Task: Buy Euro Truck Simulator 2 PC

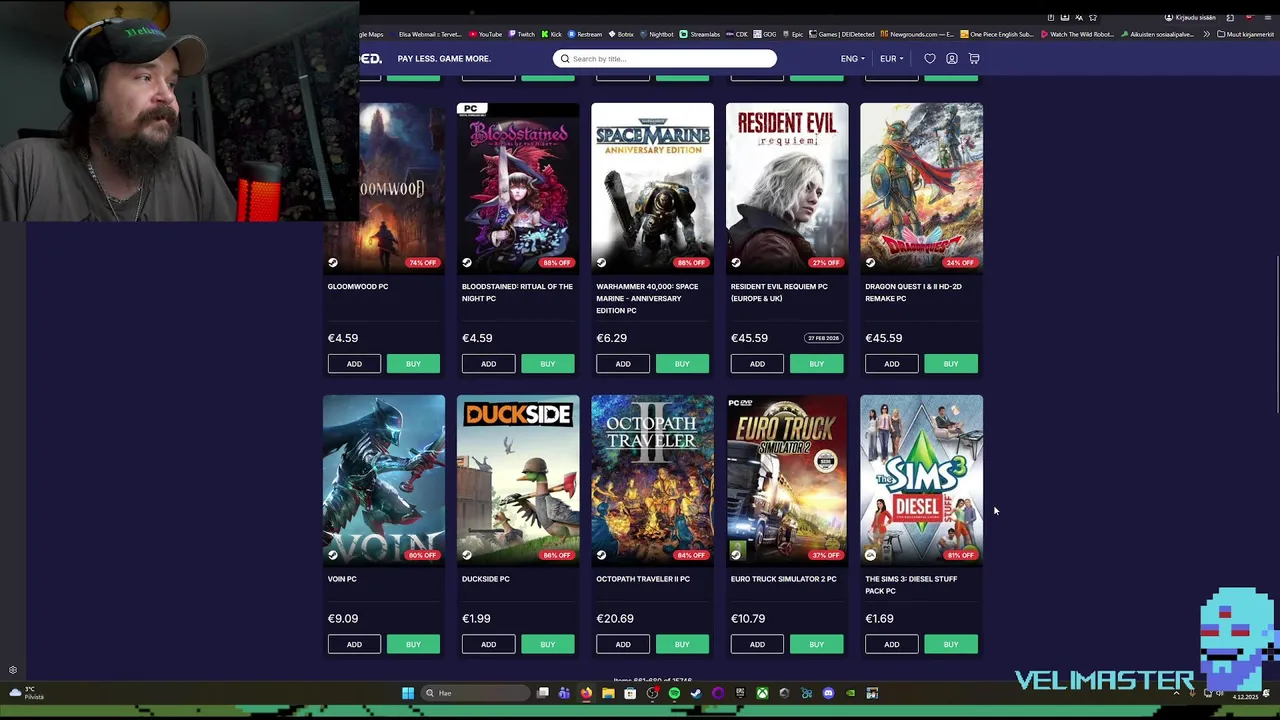Action: pyautogui.click(x=816, y=645)
